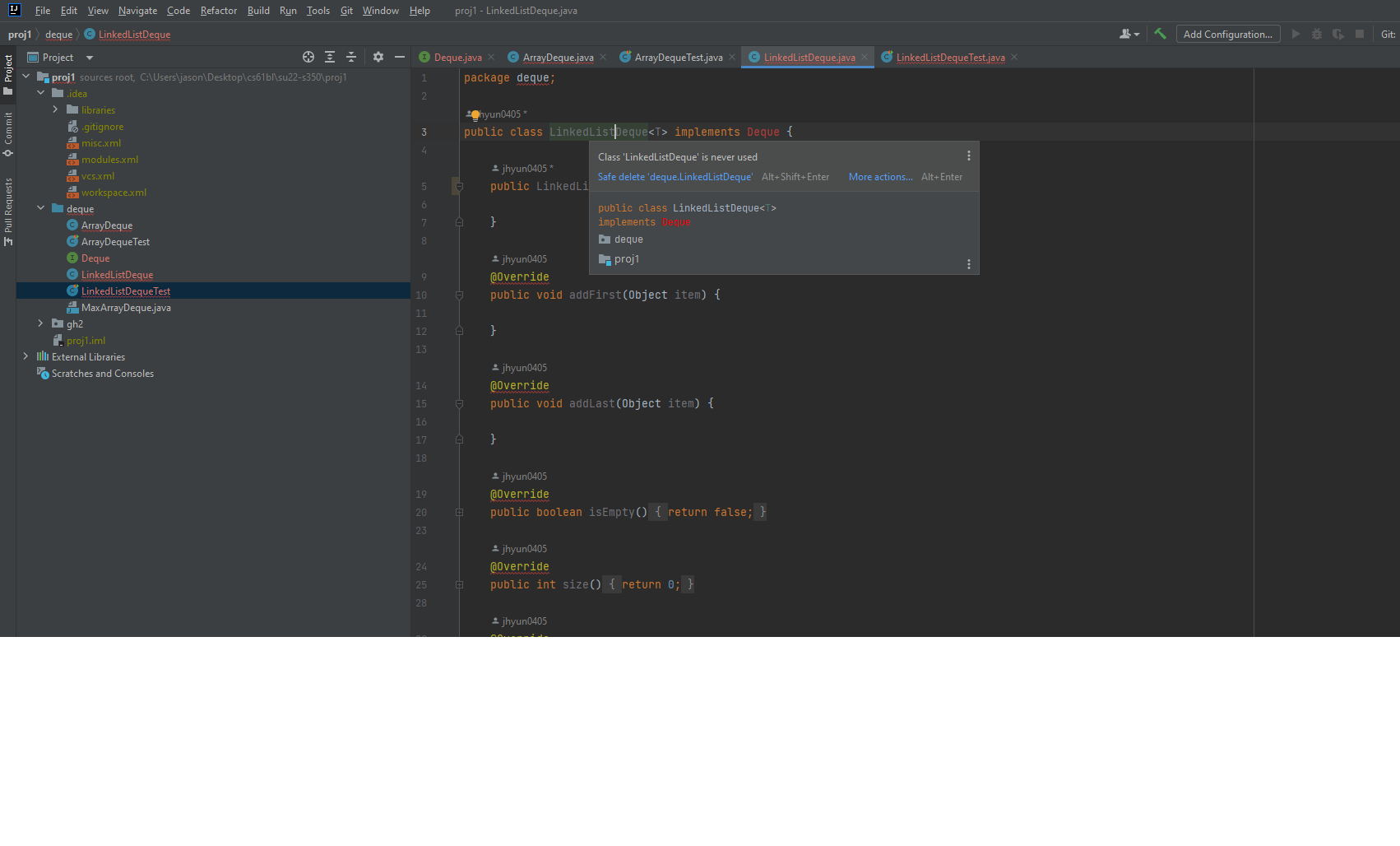
Task: Toggle the Commit tool window
Action: point(8,133)
